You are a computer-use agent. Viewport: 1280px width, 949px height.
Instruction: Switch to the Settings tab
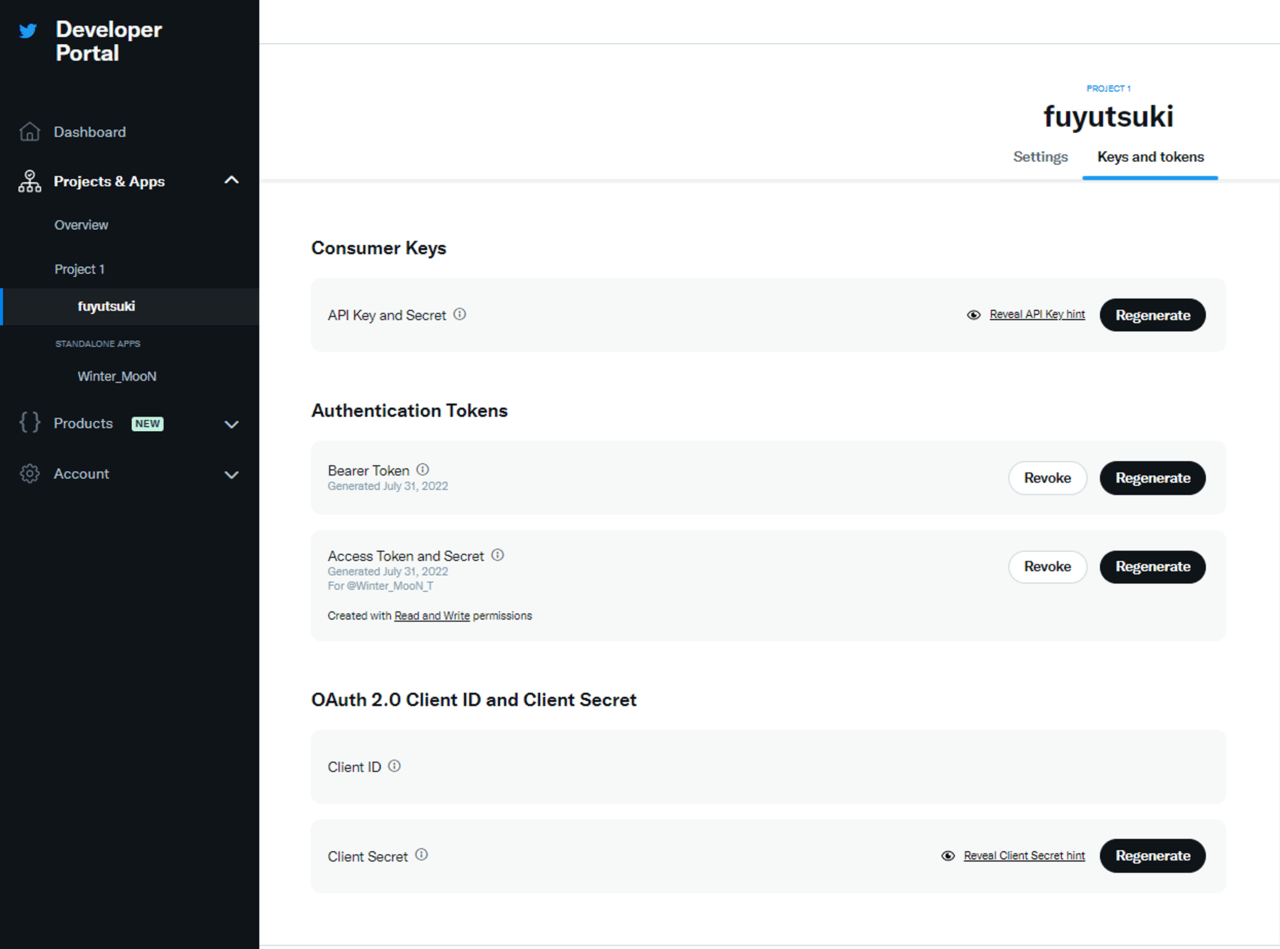click(1041, 157)
